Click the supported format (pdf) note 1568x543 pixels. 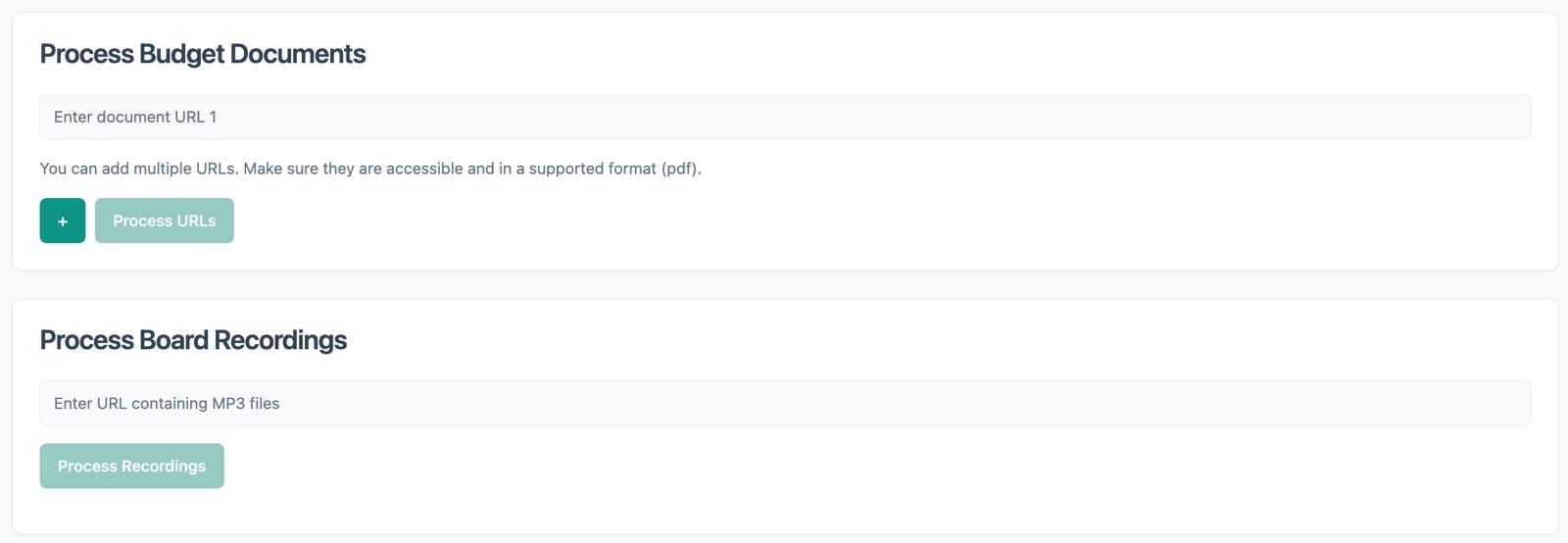pyautogui.click(x=614, y=169)
